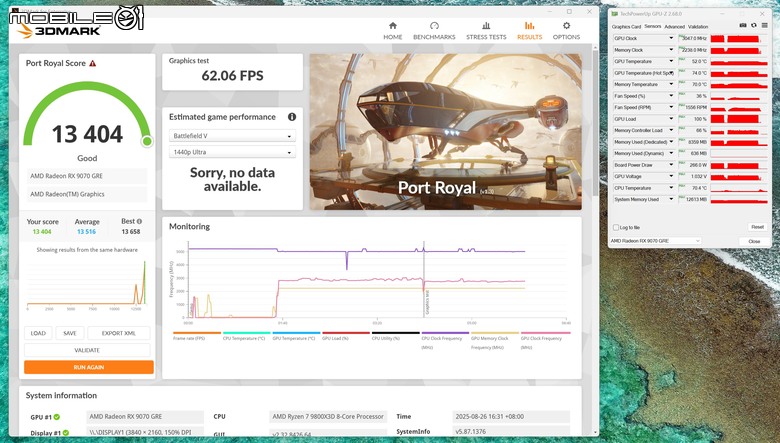Open the 1440p Ultra resolution dropdown

[x=232, y=152]
